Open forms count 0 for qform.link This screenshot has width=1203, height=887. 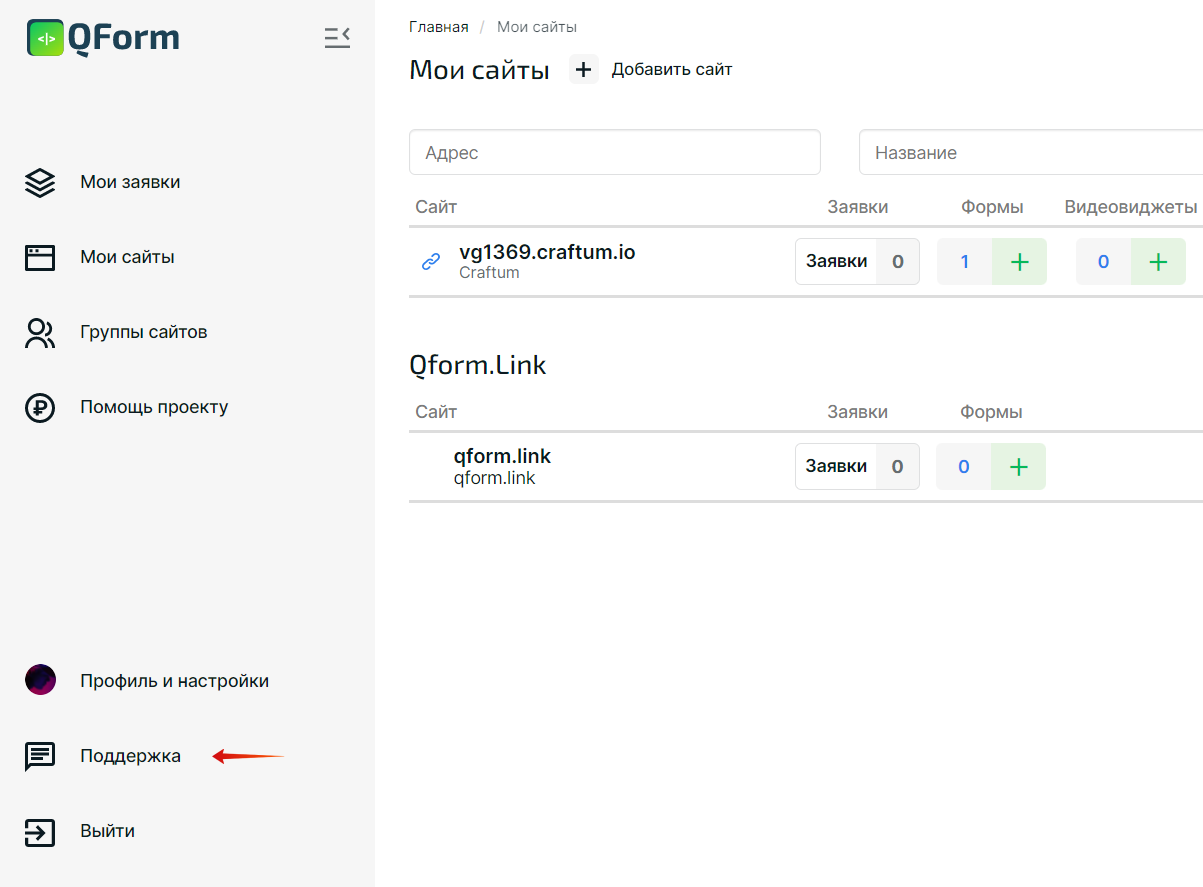point(963,467)
